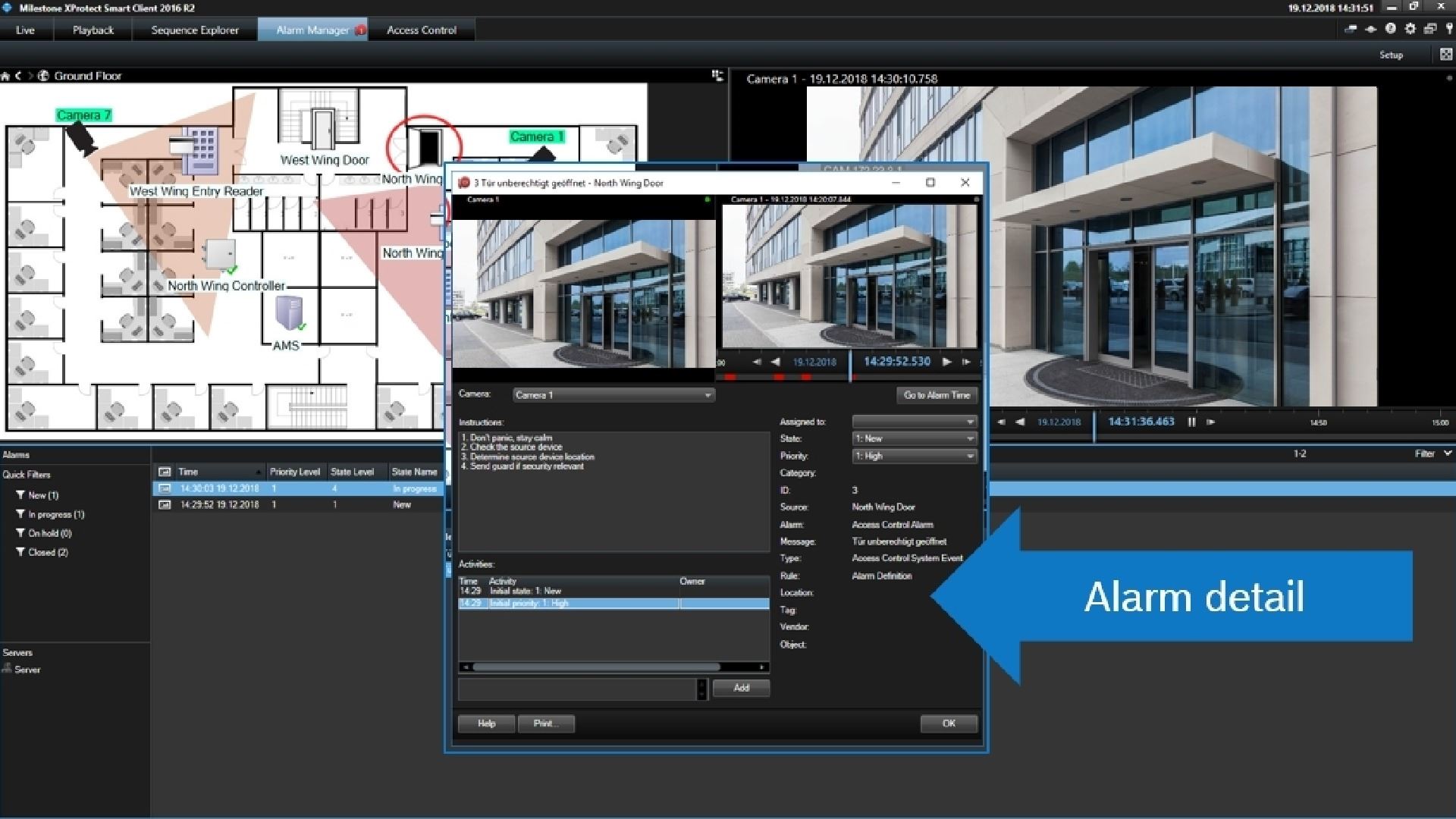Click the Activities horizontal scrollbar
The width and height of the screenshot is (1456, 819).
click(596, 667)
